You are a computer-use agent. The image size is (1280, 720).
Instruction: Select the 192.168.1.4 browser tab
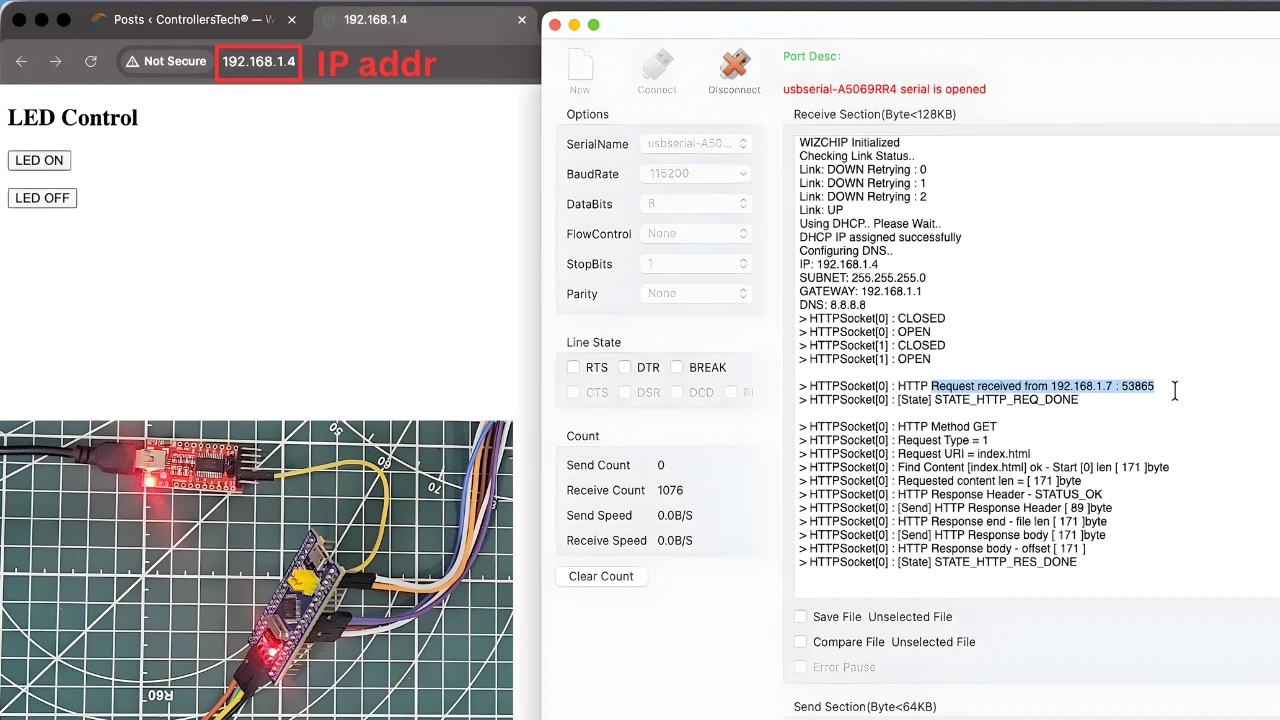tap(420, 20)
